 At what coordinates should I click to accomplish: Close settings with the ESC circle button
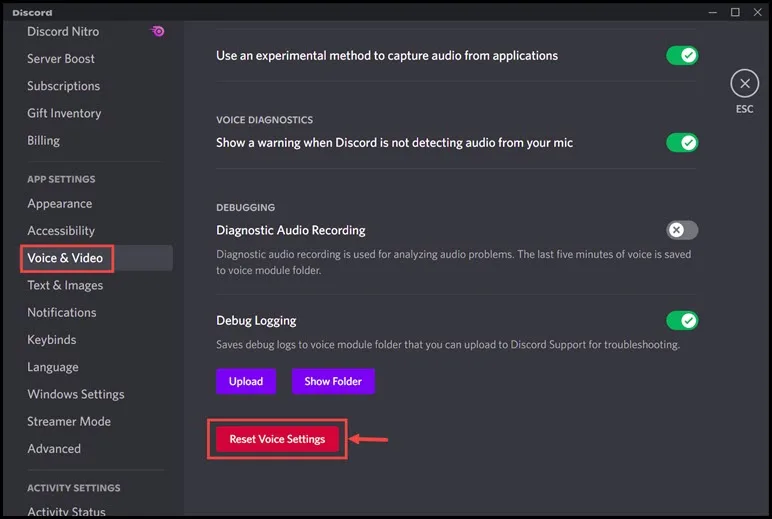click(744, 83)
